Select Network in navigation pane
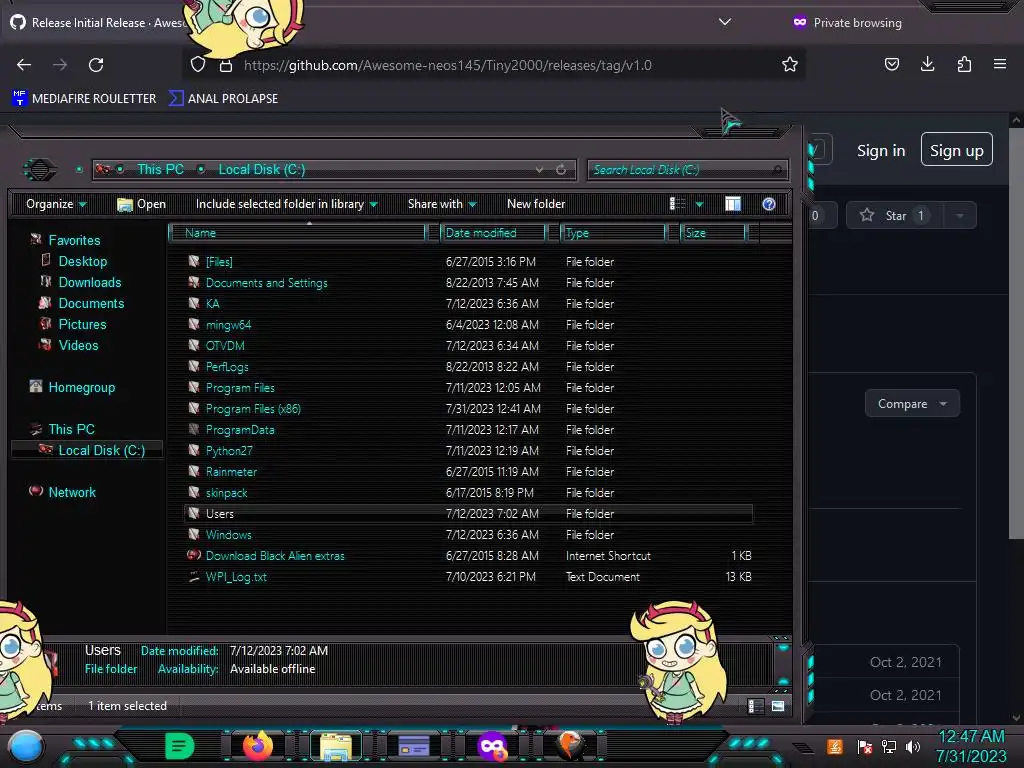Viewport: 1024px width, 768px height. click(72, 492)
